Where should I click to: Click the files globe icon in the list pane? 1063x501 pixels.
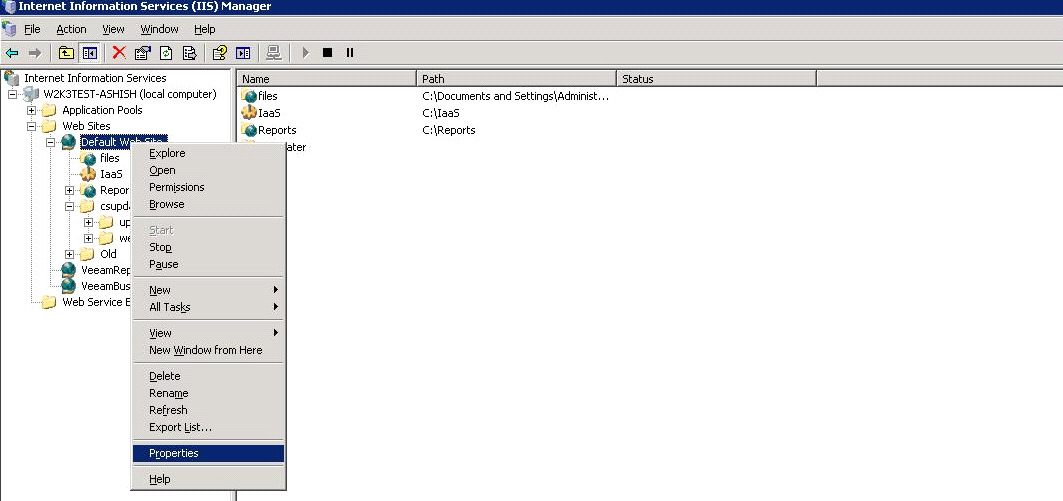249,96
